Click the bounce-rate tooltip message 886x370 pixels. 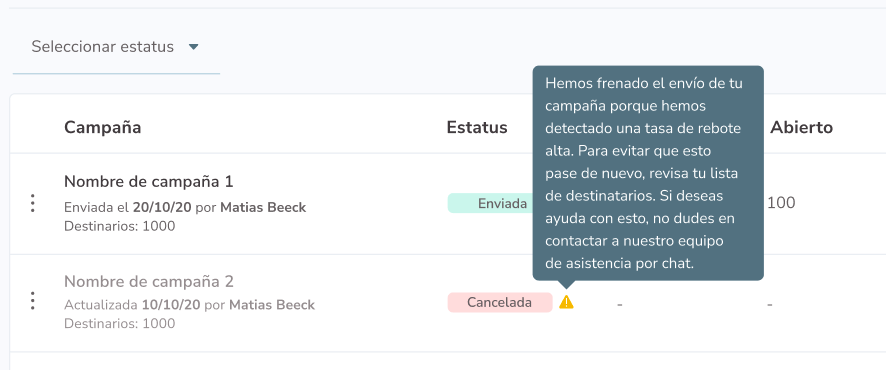point(648,173)
